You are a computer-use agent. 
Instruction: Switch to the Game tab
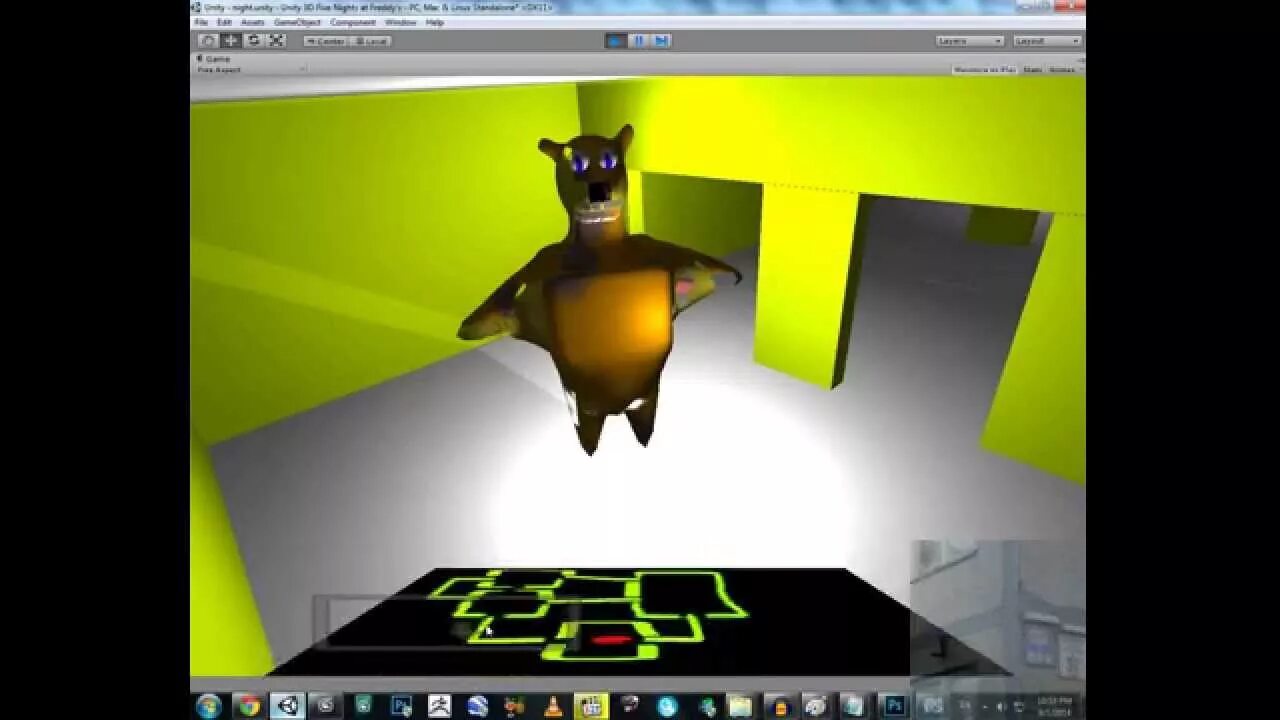click(214, 59)
